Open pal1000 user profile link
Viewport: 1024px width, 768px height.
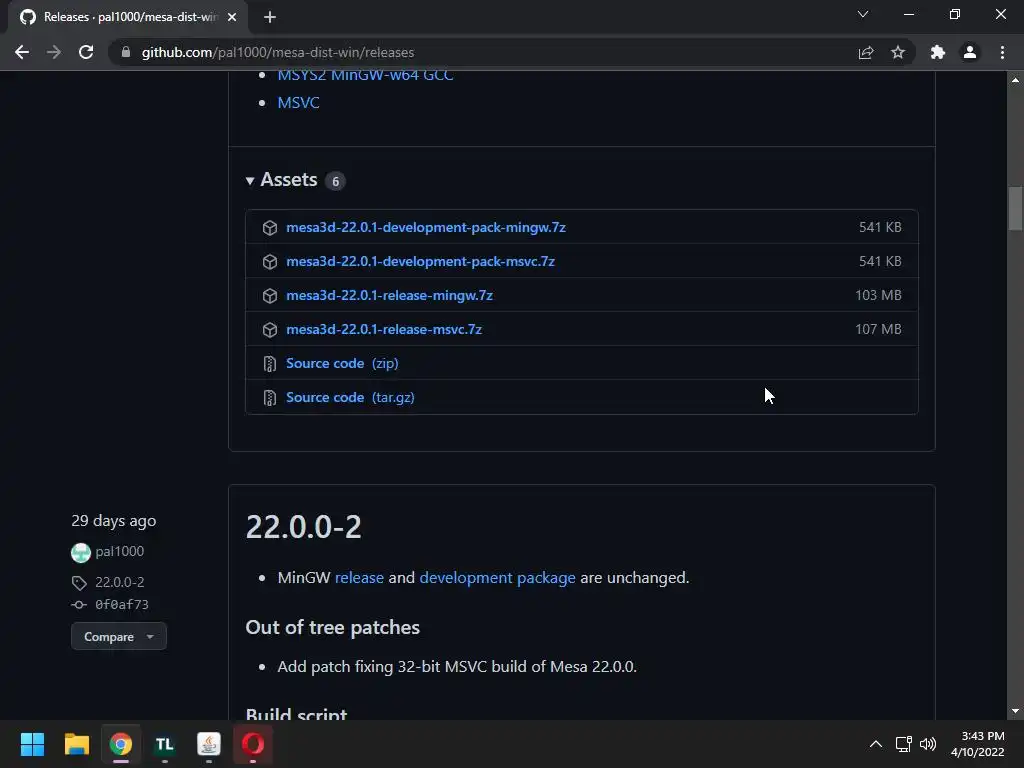click(120, 551)
